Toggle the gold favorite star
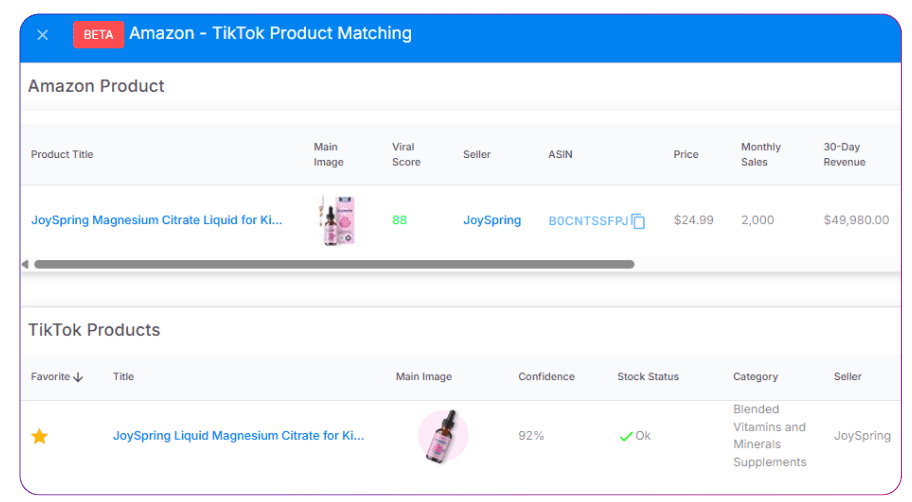 pyautogui.click(x=40, y=436)
